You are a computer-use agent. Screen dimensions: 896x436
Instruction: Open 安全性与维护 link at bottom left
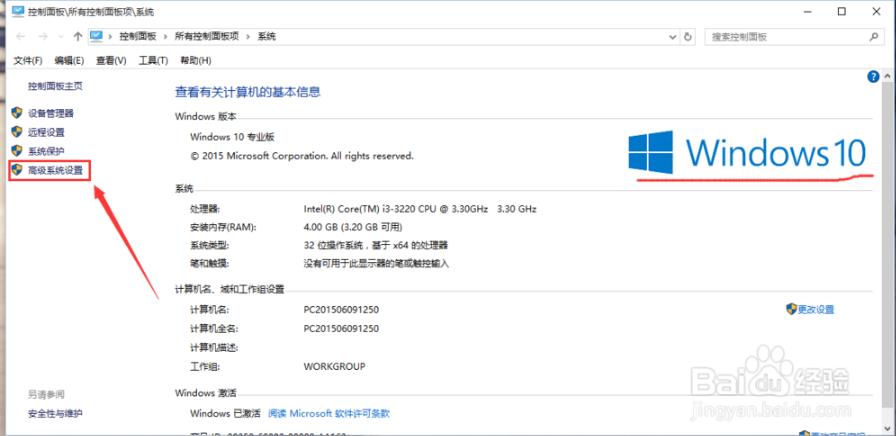55,414
